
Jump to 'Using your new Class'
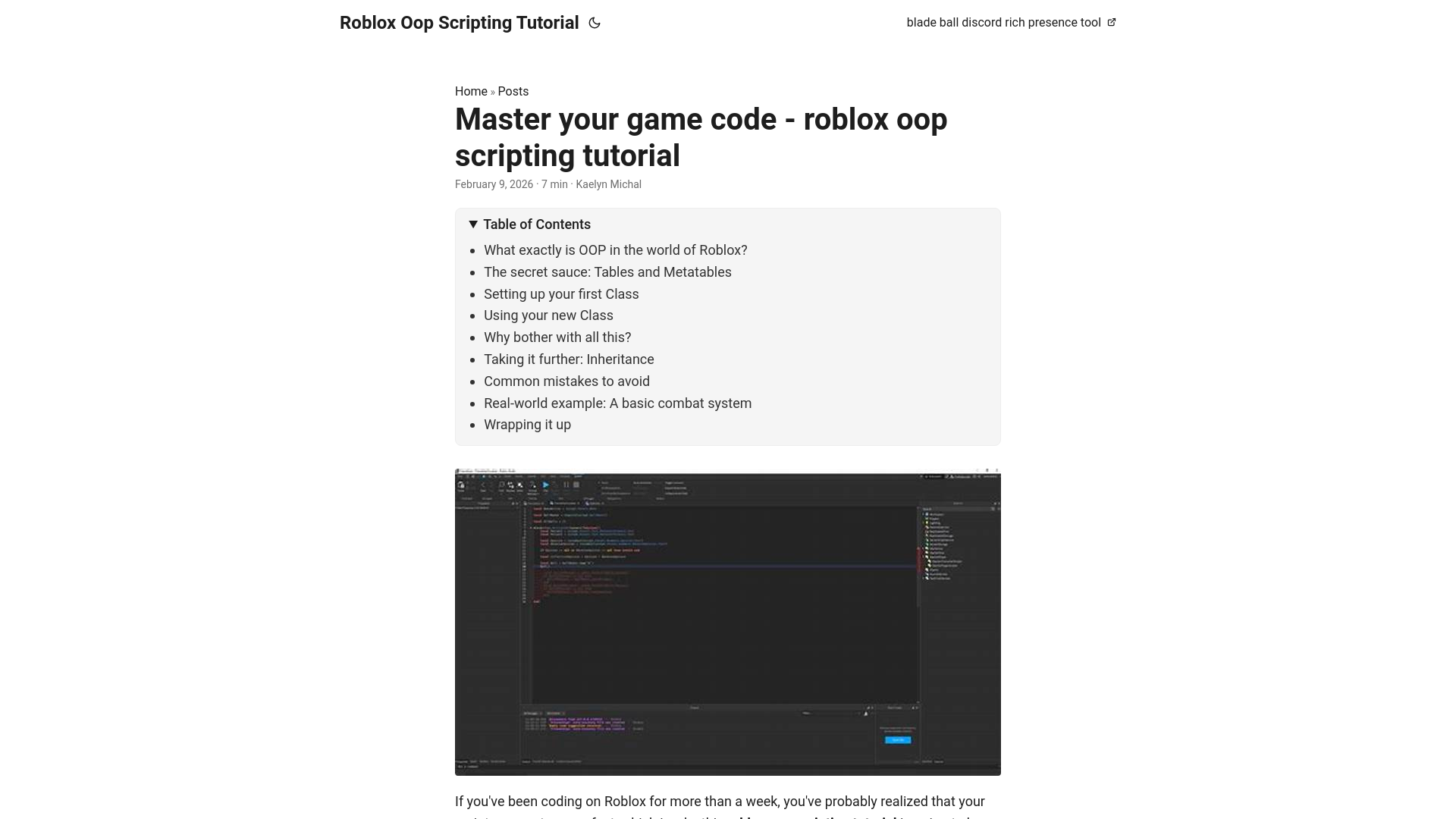(x=548, y=315)
